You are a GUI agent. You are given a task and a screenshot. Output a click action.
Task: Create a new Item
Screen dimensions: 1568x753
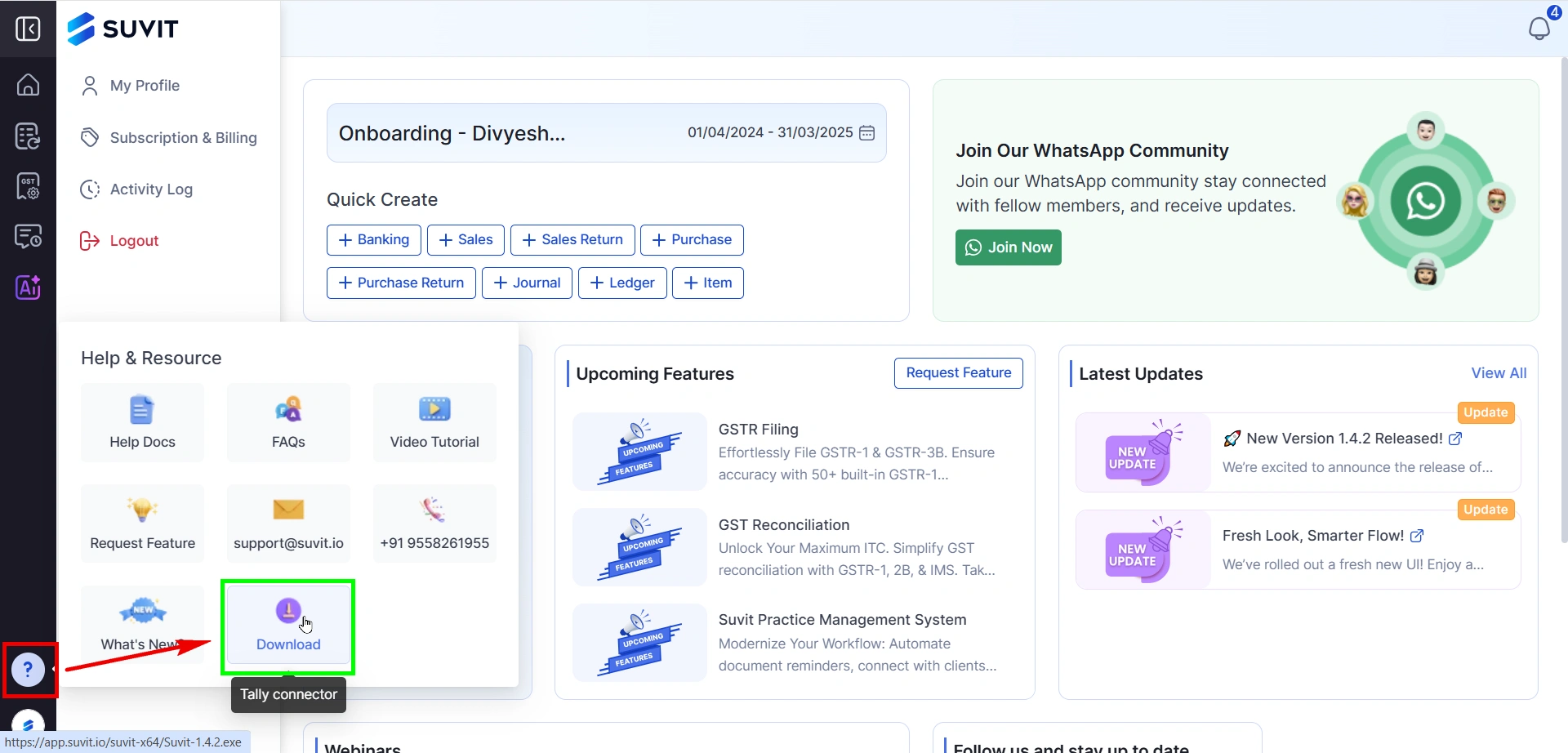pyautogui.click(x=708, y=283)
